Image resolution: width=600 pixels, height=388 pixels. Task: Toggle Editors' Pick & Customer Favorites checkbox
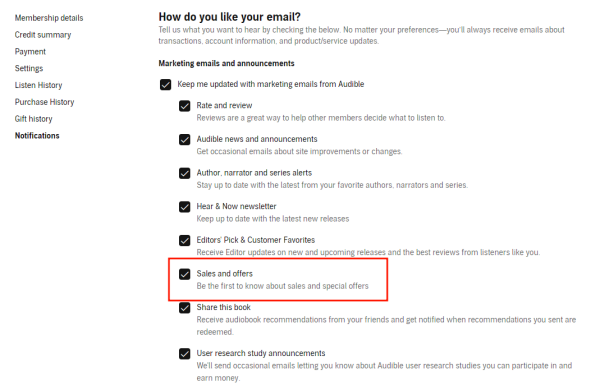tap(184, 241)
